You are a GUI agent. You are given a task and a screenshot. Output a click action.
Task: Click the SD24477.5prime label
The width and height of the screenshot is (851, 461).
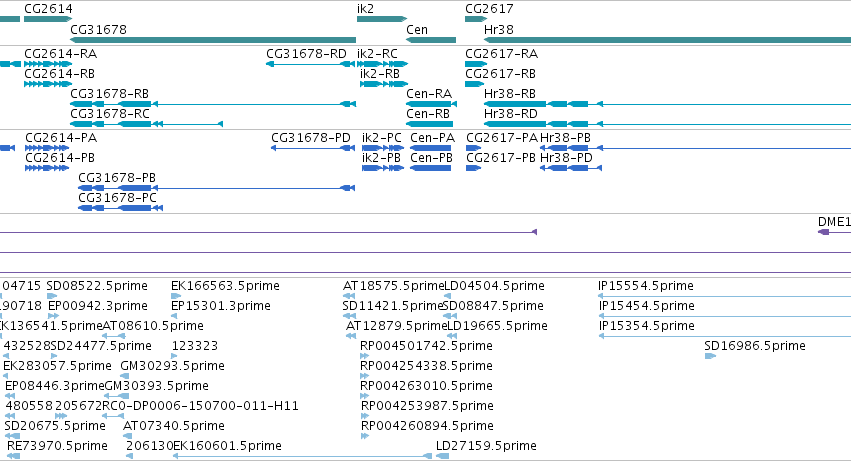(x=101, y=346)
